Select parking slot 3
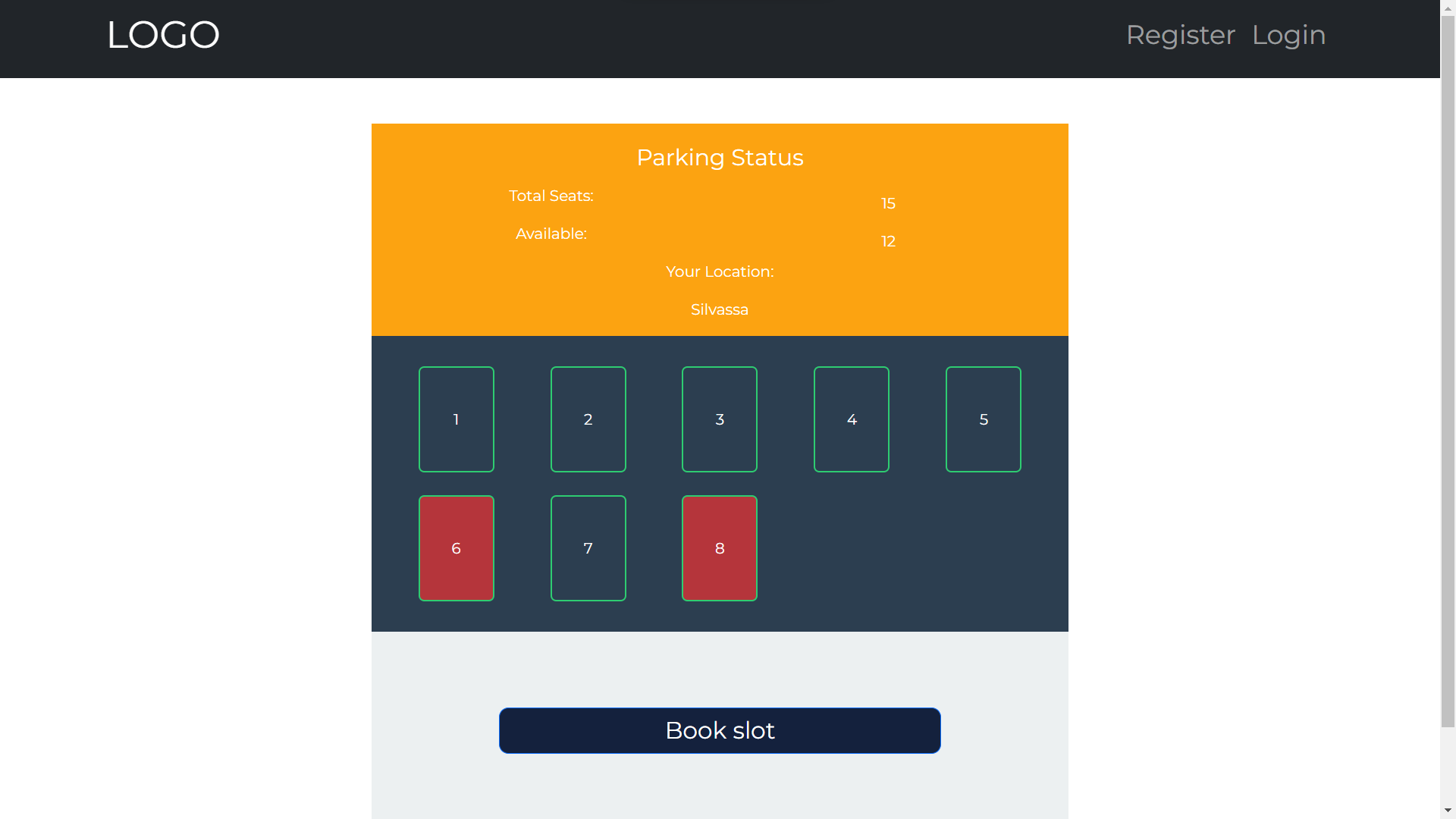Viewport: 1456px width, 819px height. 719,419
